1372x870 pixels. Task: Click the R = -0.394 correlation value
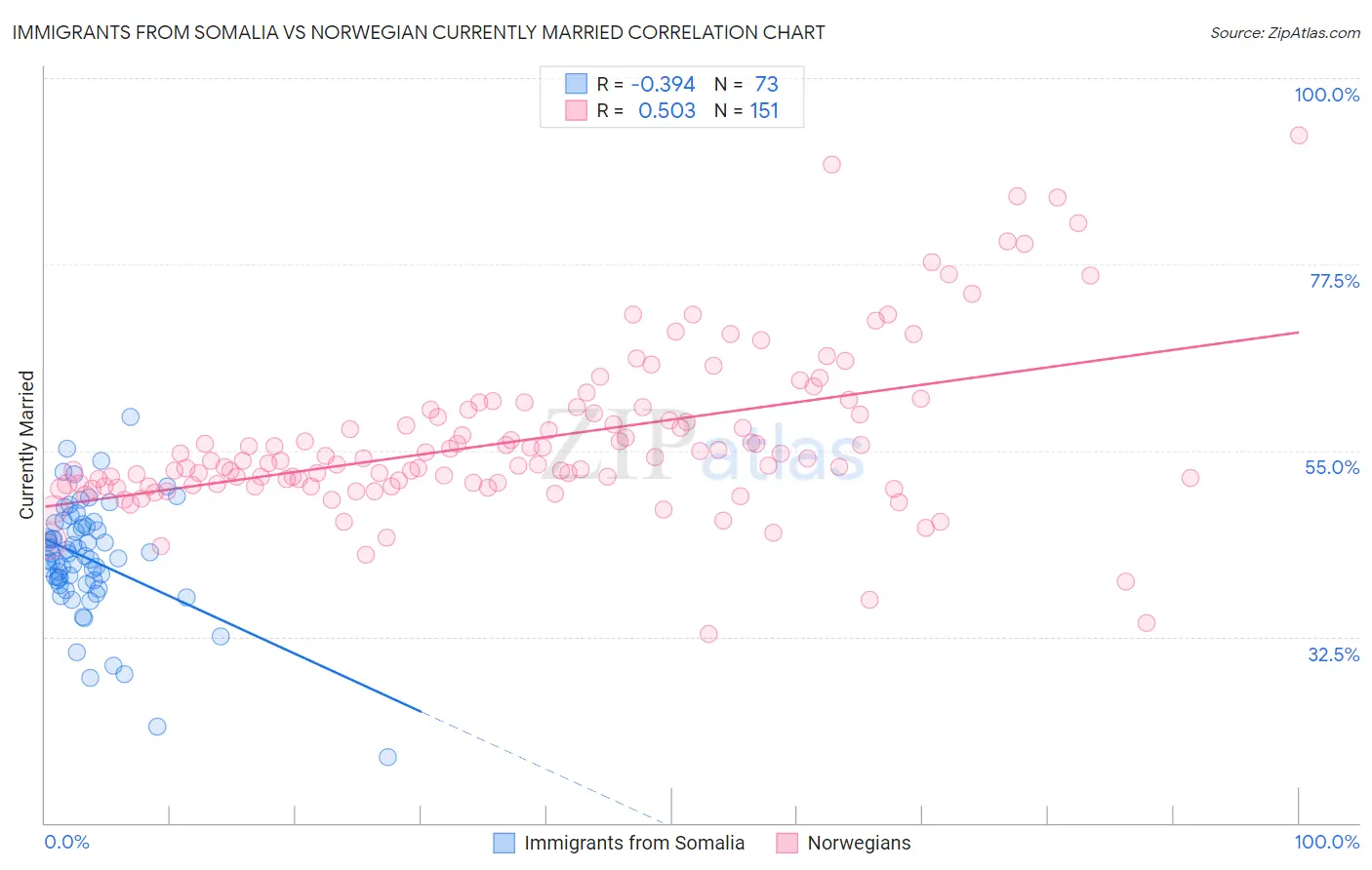(x=646, y=84)
